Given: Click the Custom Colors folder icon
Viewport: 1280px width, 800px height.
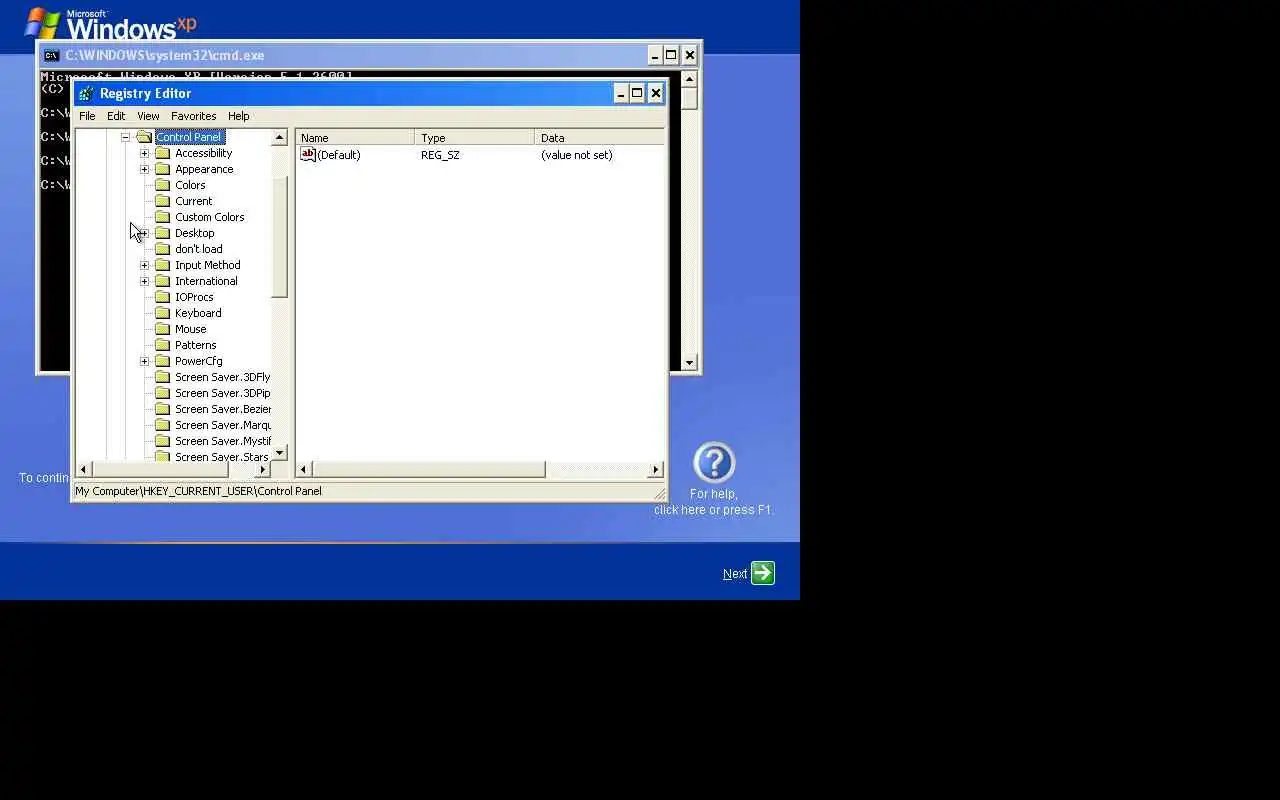Looking at the screenshot, I should [163, 217].
